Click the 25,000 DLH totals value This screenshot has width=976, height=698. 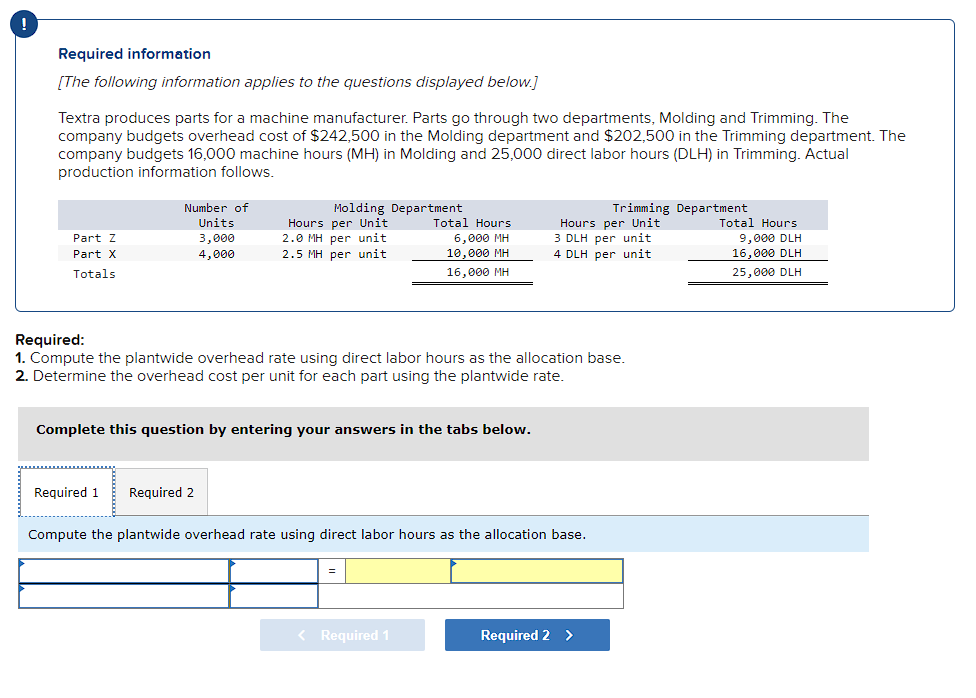pyautogui.click(x=767, y=272)
